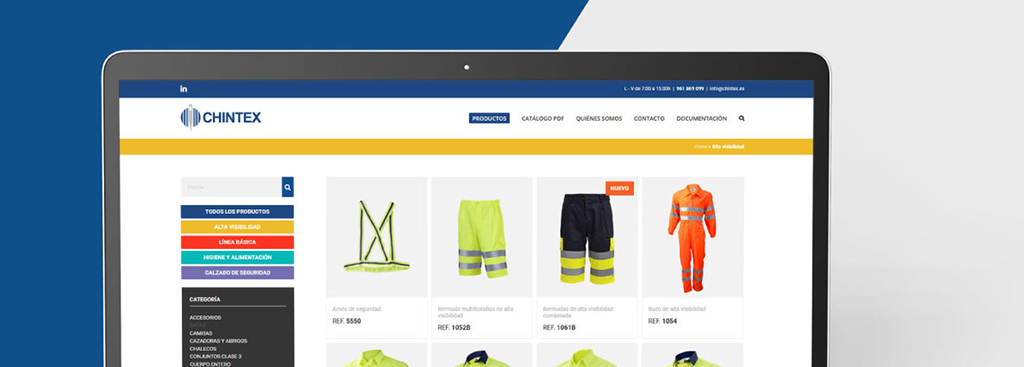
Task: Click Home breadcrumb link
Action: click(x=700, y=146)
